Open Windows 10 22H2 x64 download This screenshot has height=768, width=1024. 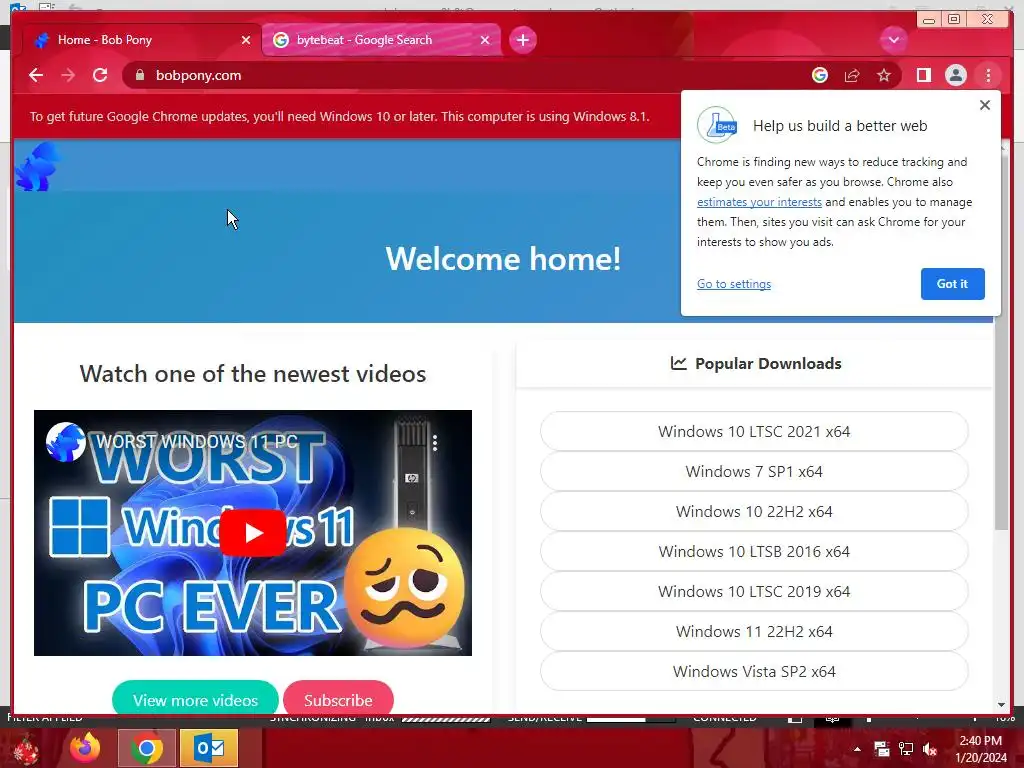[754, 511]
